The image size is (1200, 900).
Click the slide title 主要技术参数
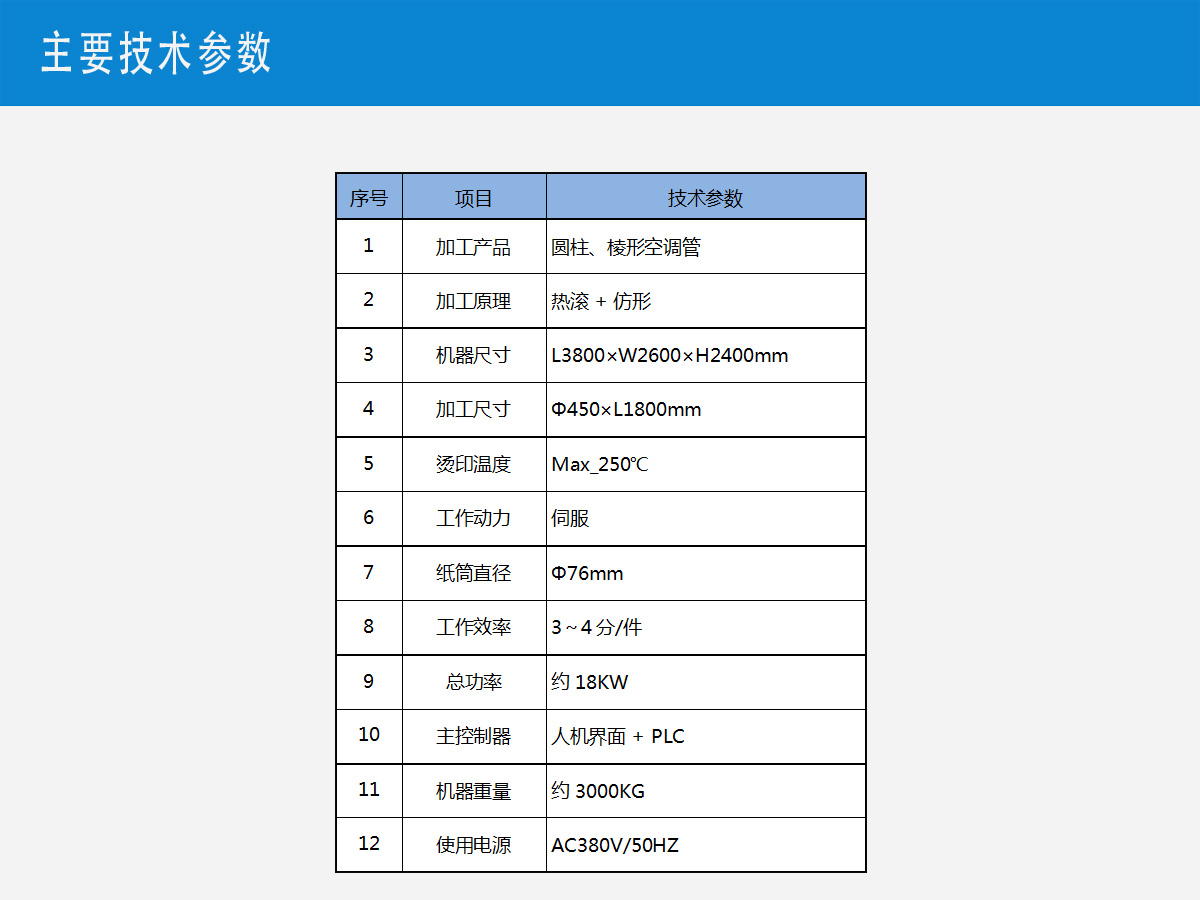(156, 53)
